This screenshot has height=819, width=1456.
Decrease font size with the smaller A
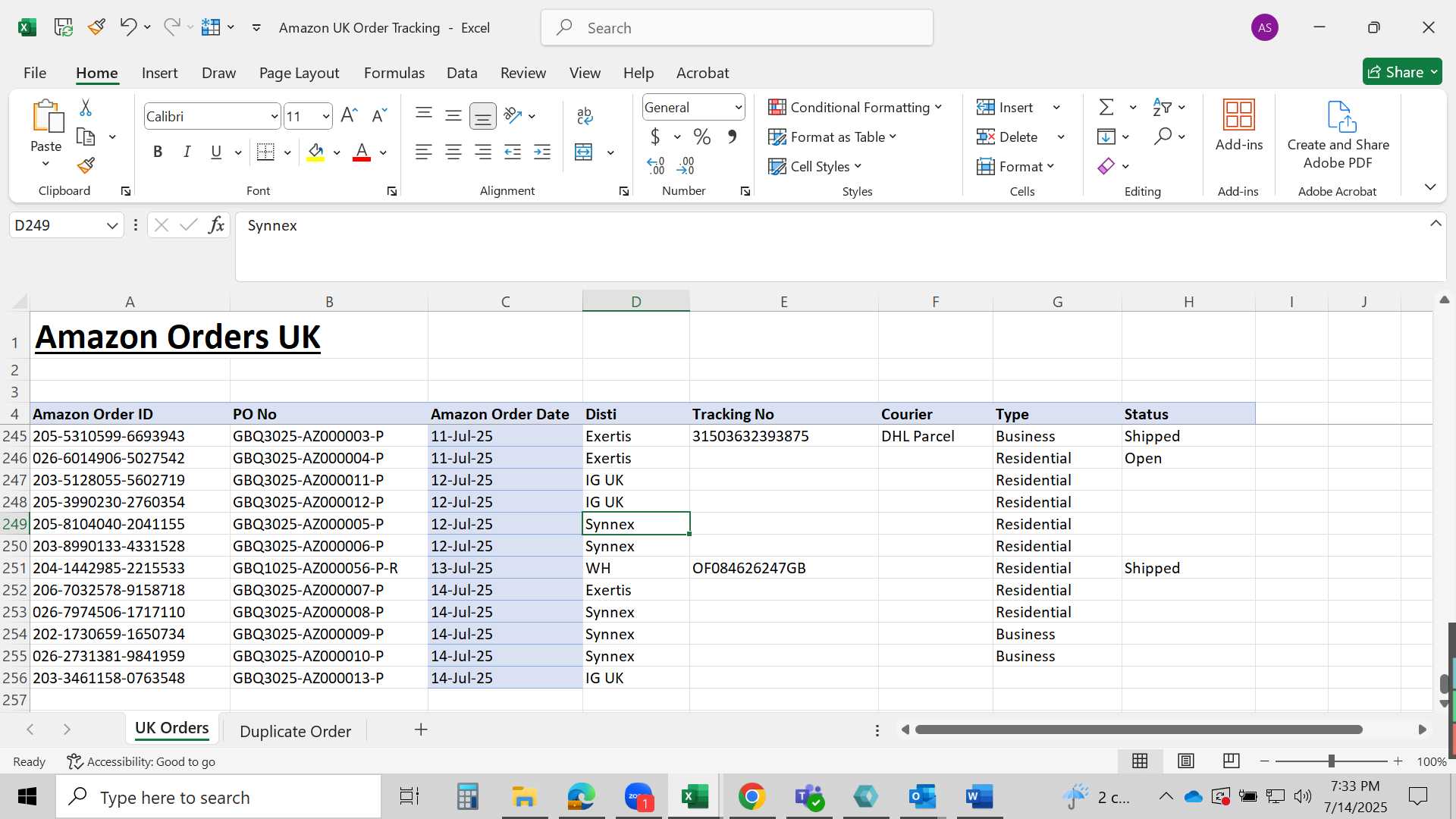point(379,115)
